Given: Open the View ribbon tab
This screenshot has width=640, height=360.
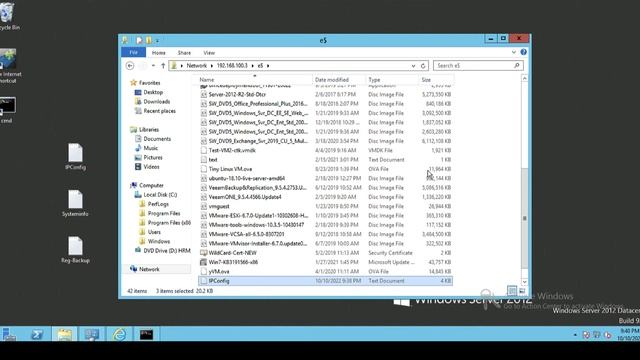Looking at the screenshot, I should 209,53.
